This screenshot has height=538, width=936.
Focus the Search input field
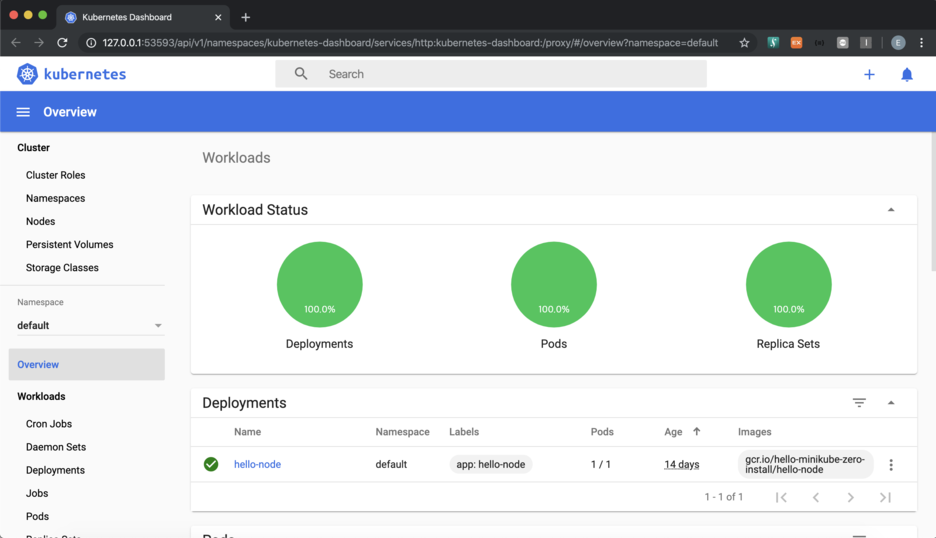(x=491, y=74)
